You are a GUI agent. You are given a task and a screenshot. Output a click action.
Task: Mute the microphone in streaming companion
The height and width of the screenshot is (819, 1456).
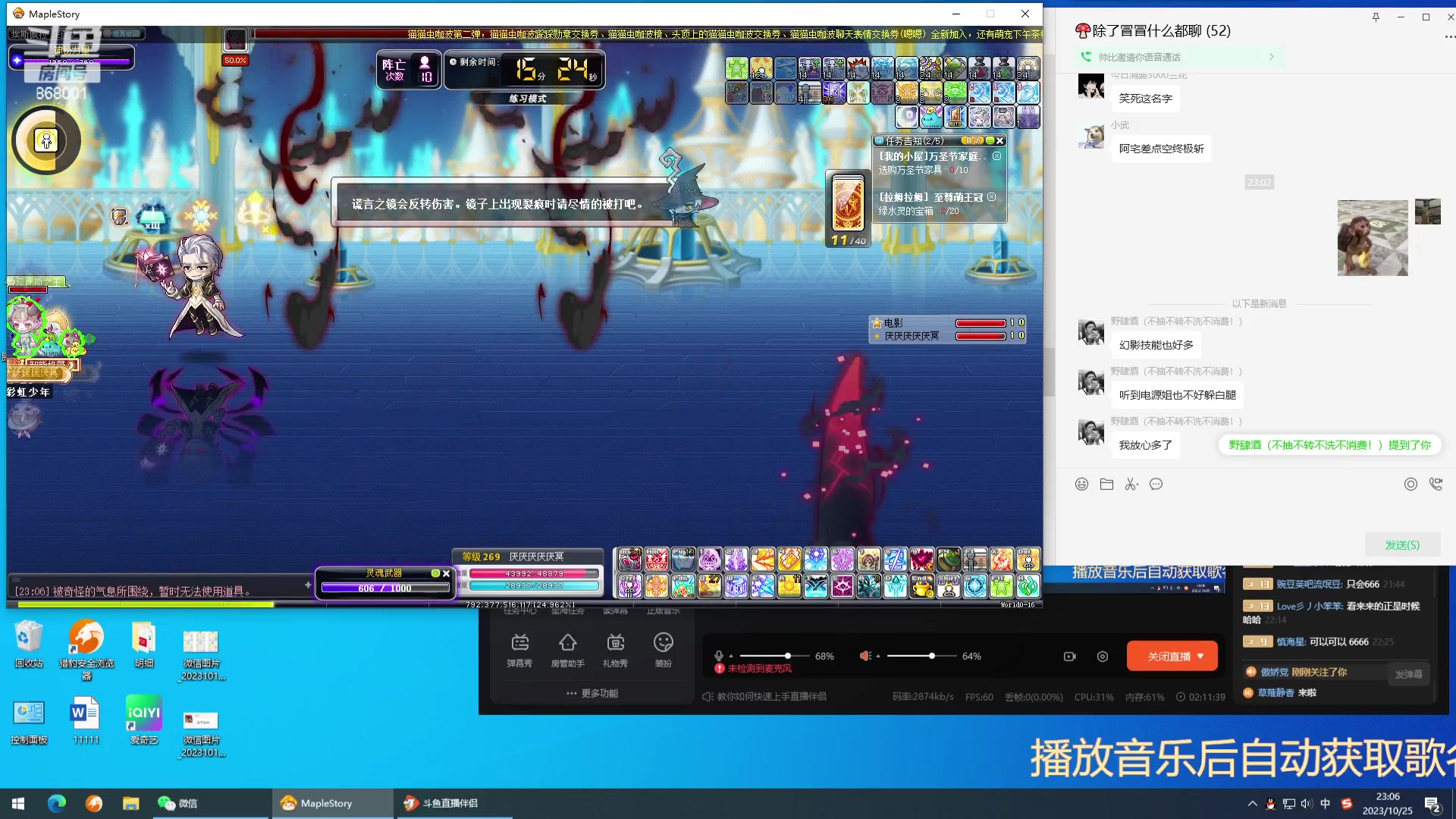click(x=719, y=656)
